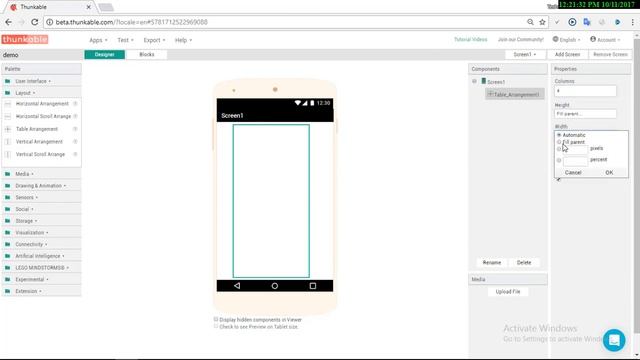Screen dimensions: 640x360
Task: Toggle Preview on Tablet size checkbox
Action: [216, 326]
